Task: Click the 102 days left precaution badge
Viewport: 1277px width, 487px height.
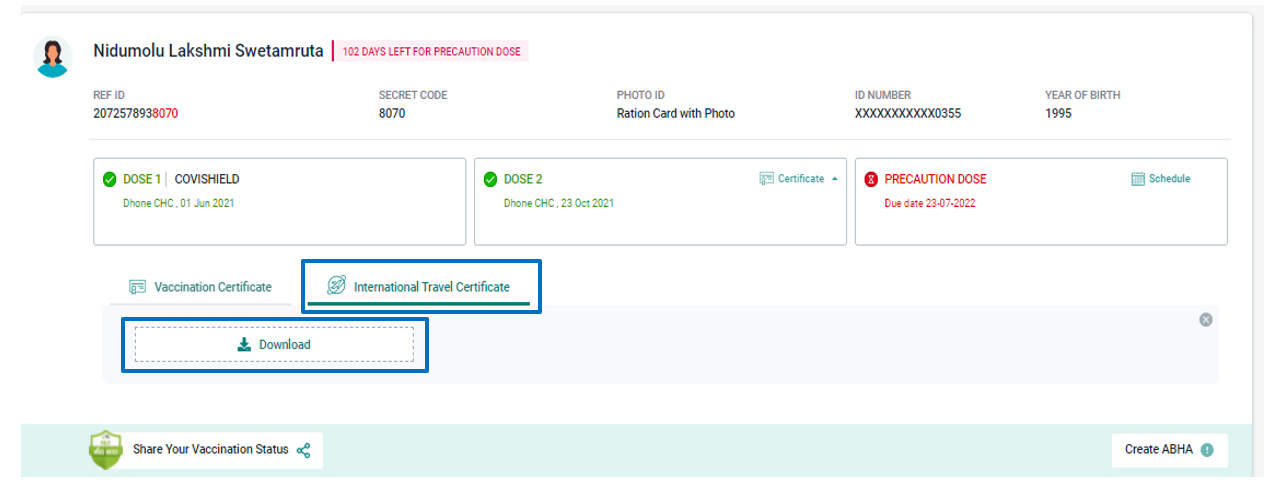Action: click(432, 52)
